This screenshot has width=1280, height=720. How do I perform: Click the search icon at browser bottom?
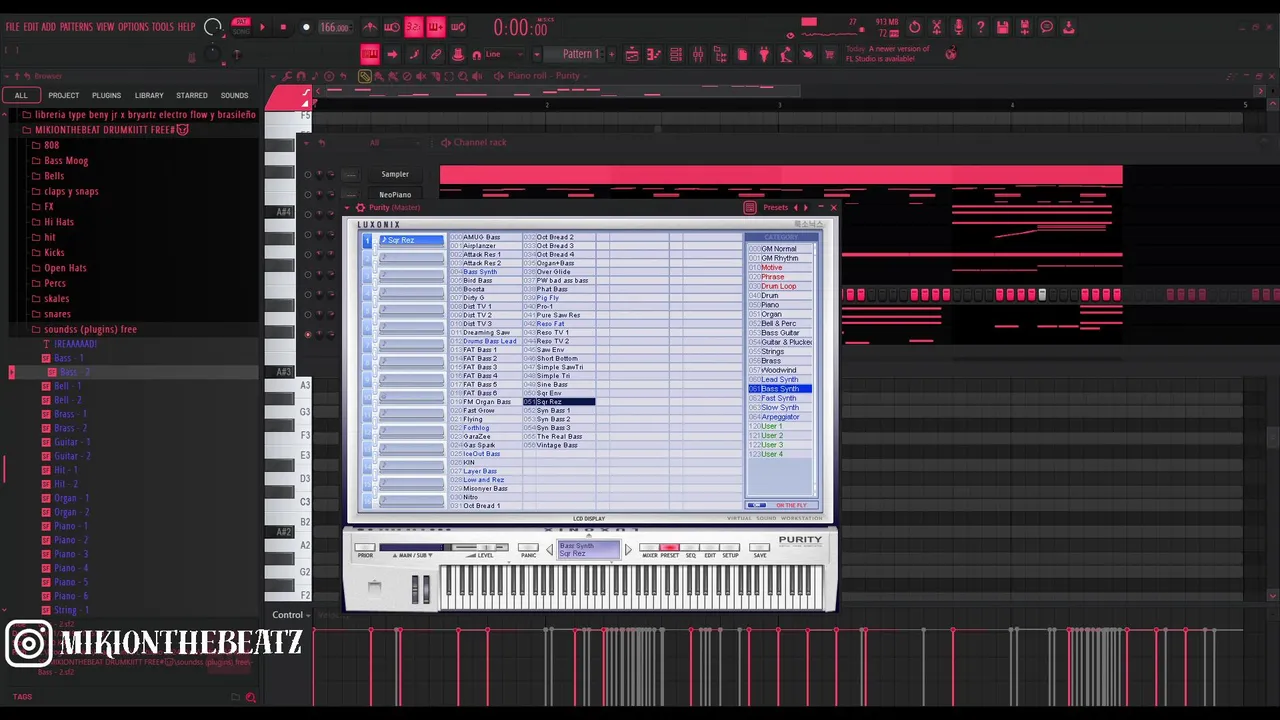(251, 697)
